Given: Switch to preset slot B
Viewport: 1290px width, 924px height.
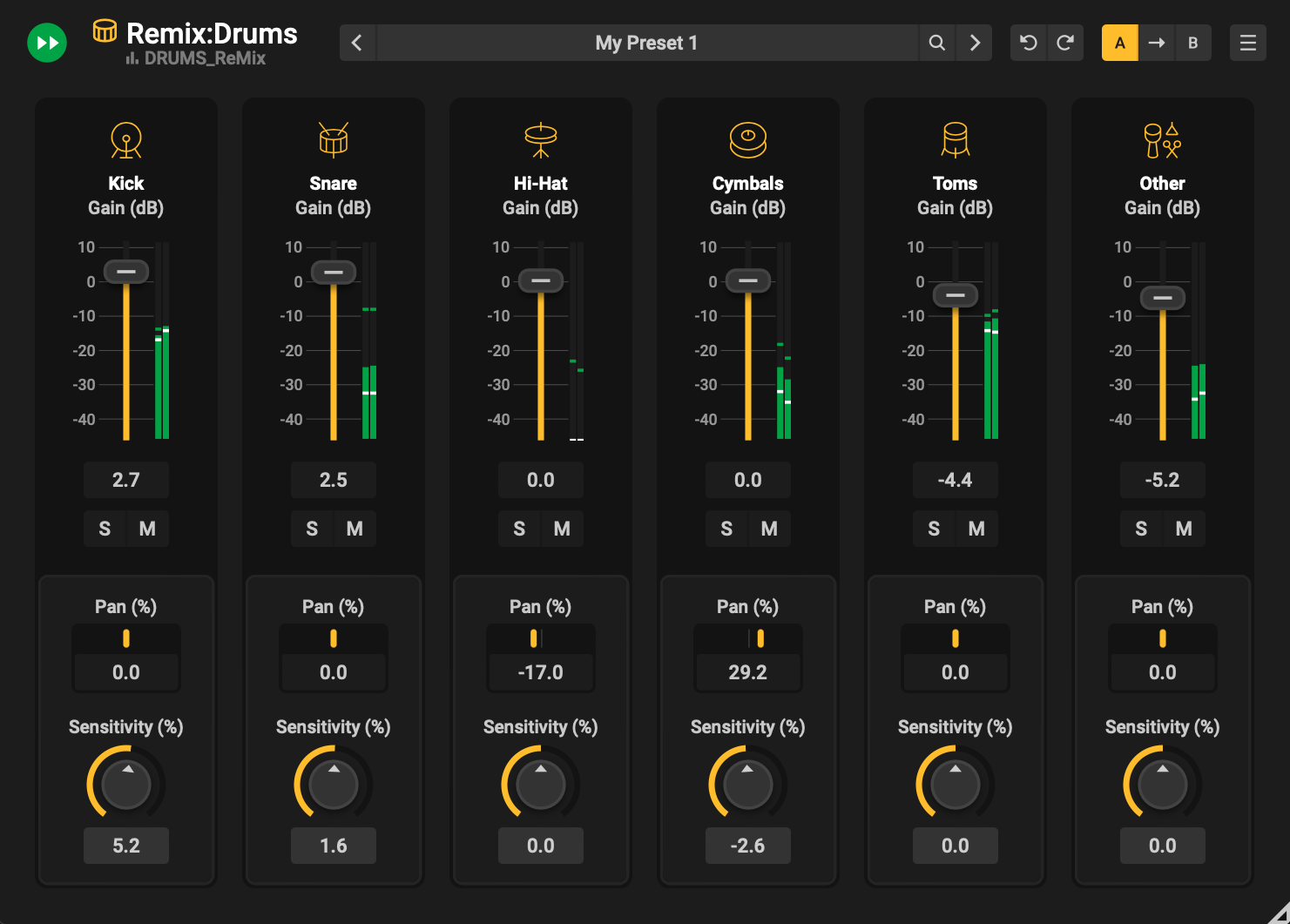Looking at the screenshot, I should 1193,42.
